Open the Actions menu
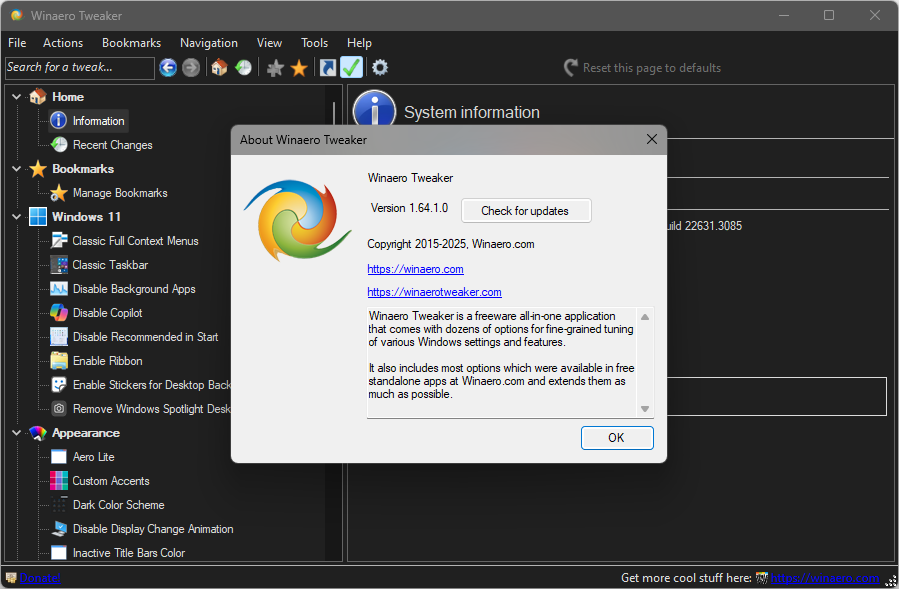The image size is (899, 589). [x=63, y=43]
